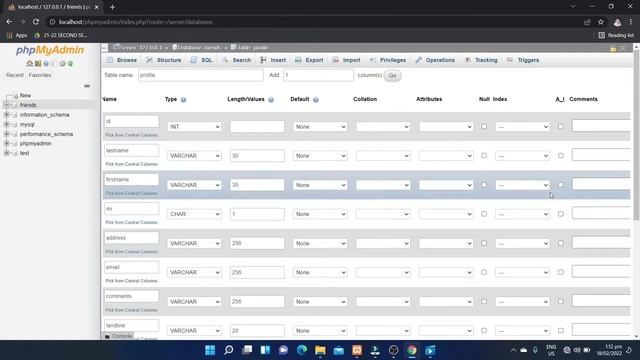Screen dimensions: 640x360
Task: Click the page lock icon at top right
Action: click(x=613, y=49)
